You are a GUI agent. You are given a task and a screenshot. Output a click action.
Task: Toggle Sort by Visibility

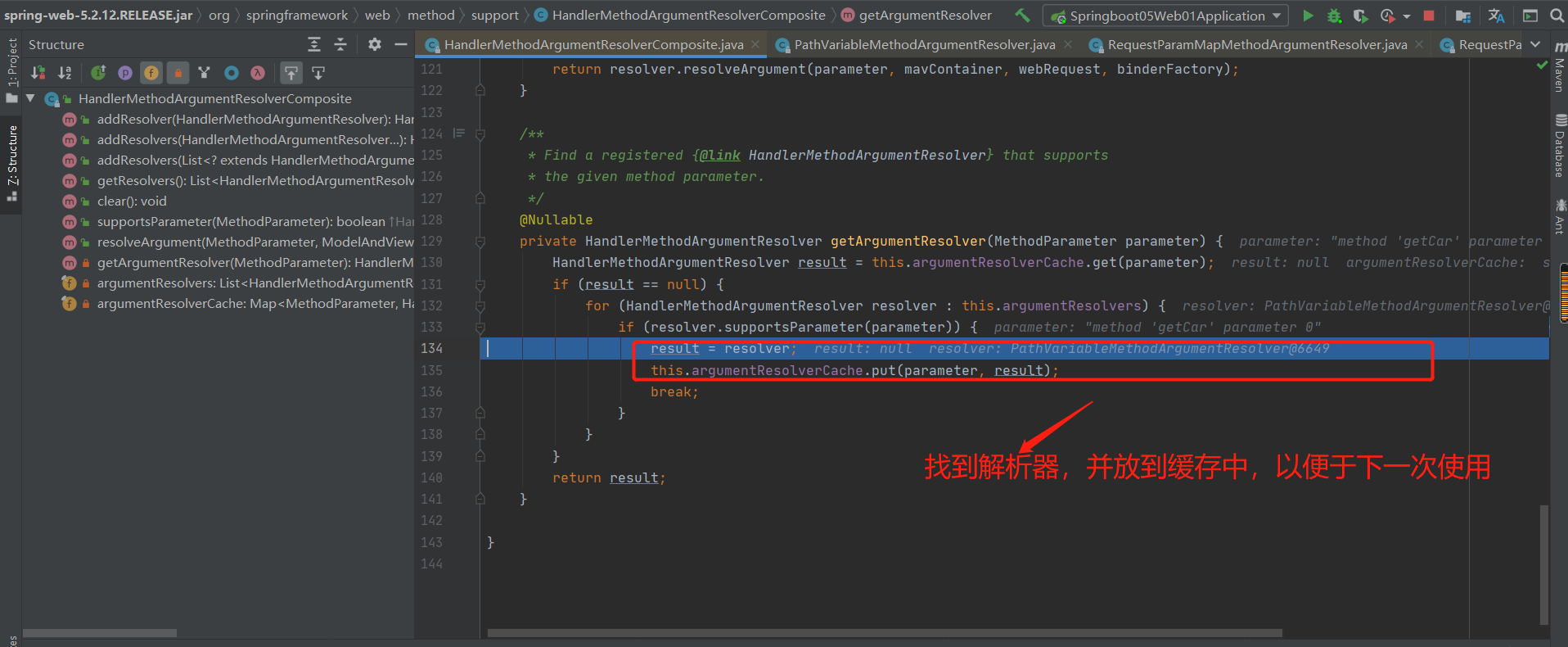pos(38,73)
